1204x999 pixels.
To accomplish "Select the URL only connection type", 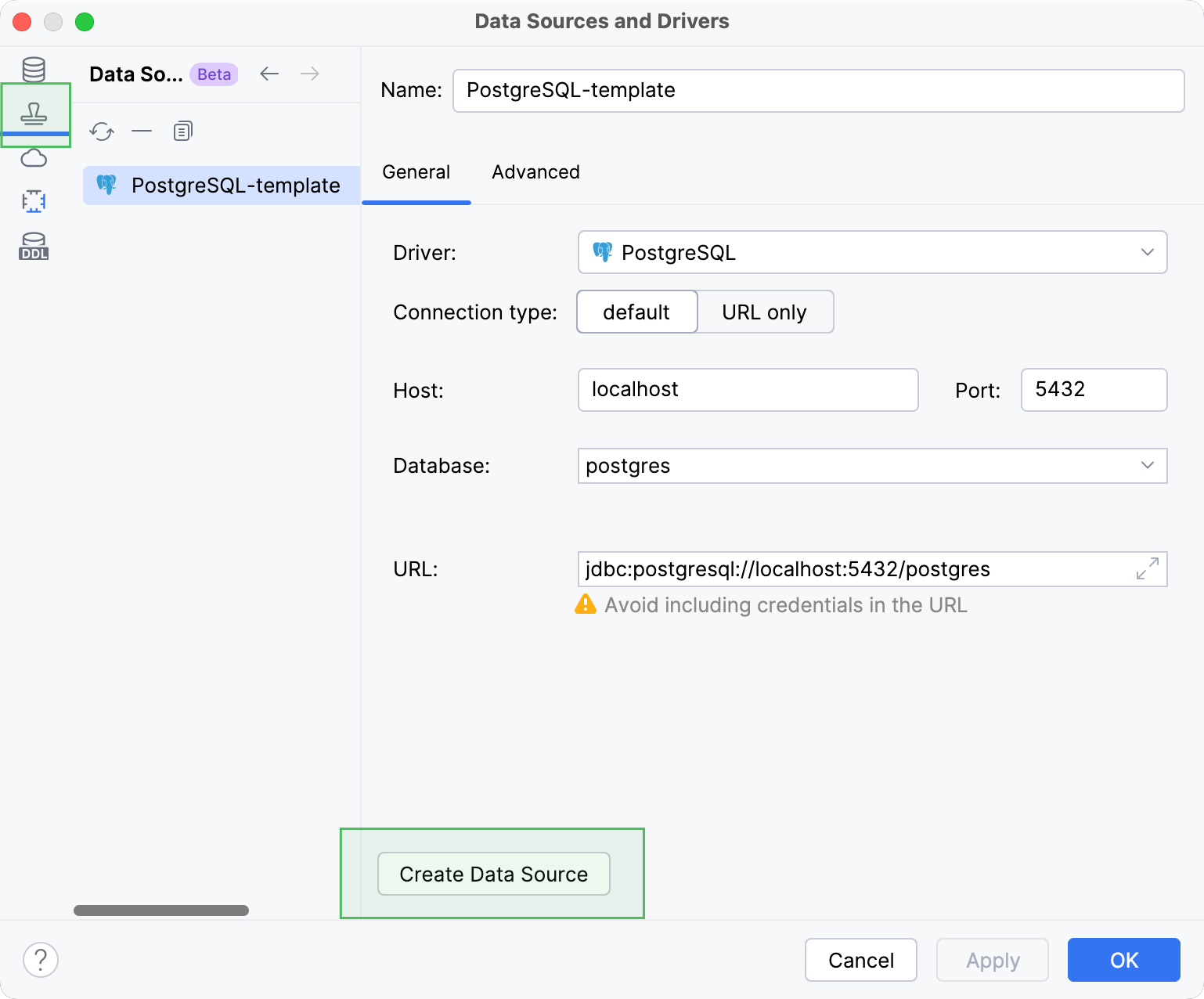I will click(x=765, y=312).
